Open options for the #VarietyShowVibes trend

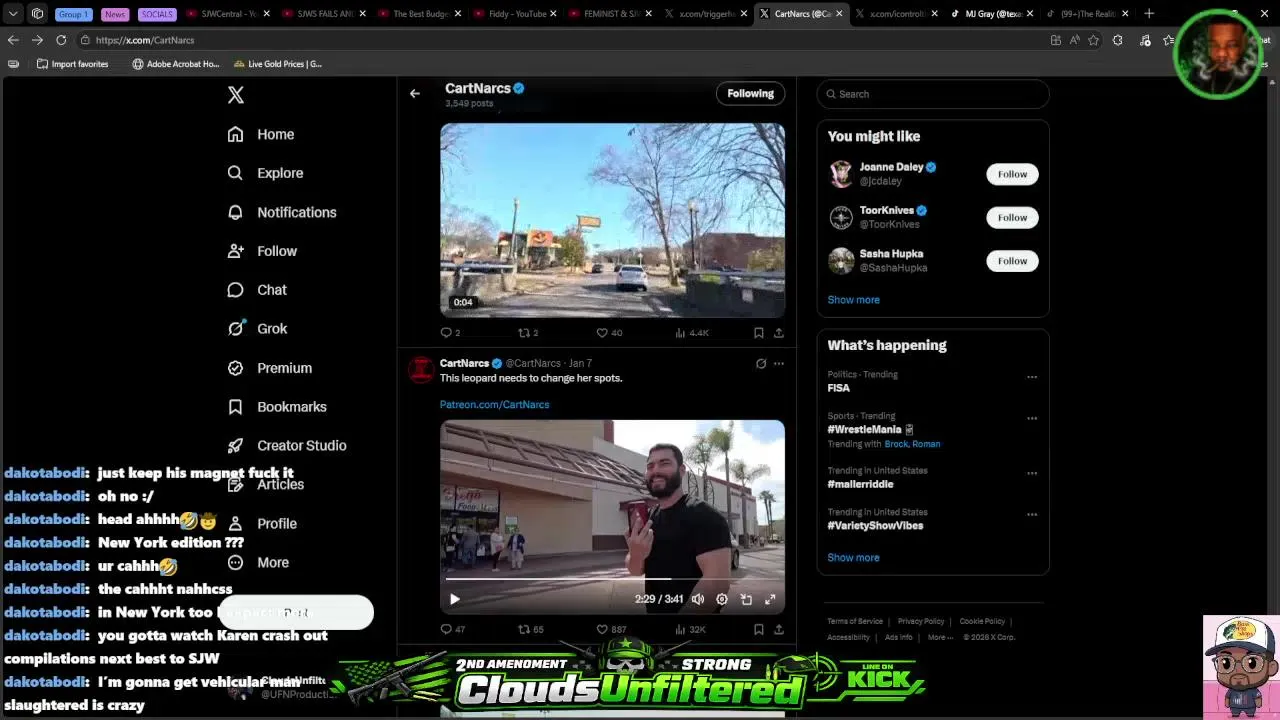1032,514
